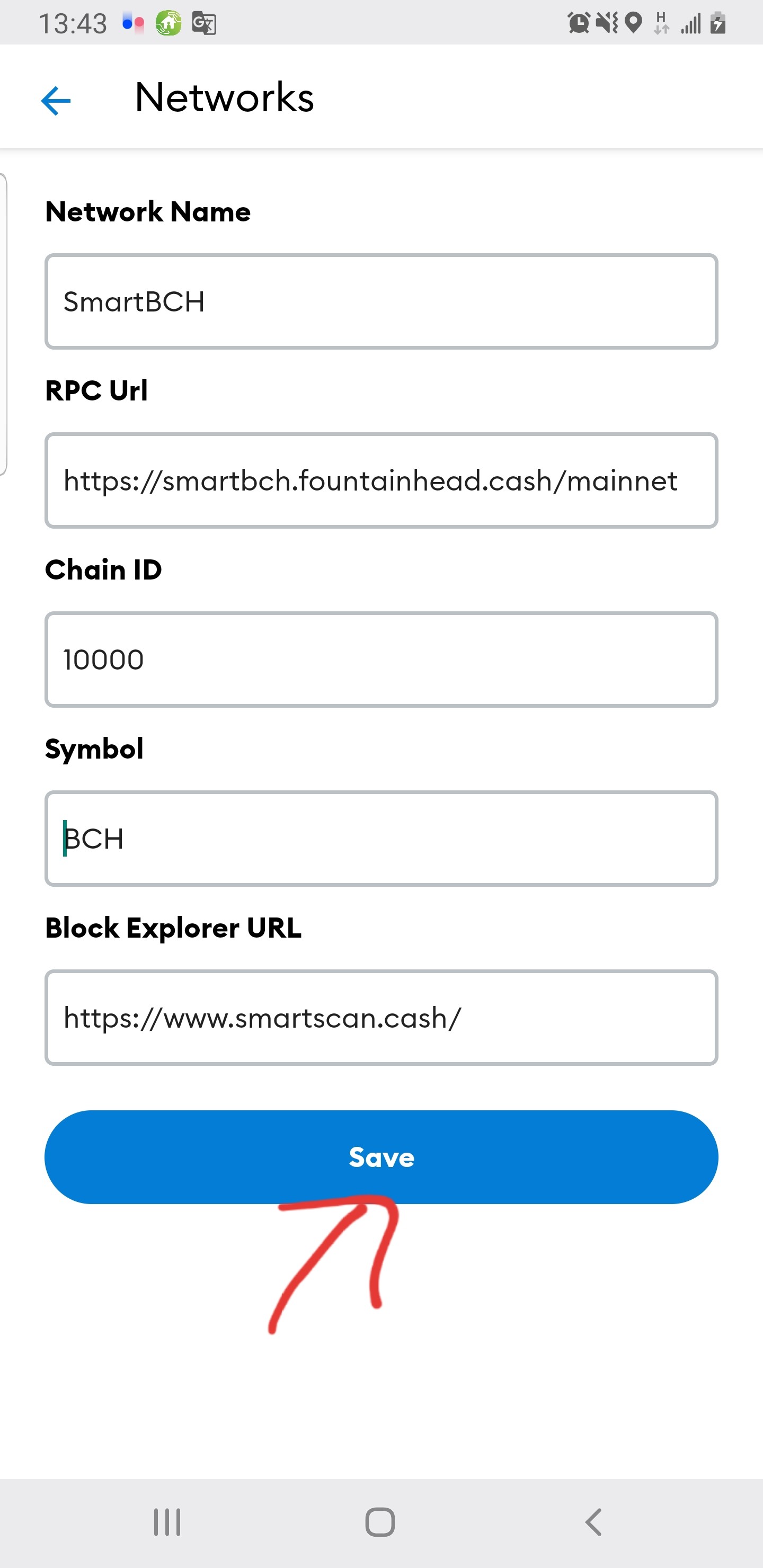
Task: Tap the clock time in status bar
Action: click(73, 24)
